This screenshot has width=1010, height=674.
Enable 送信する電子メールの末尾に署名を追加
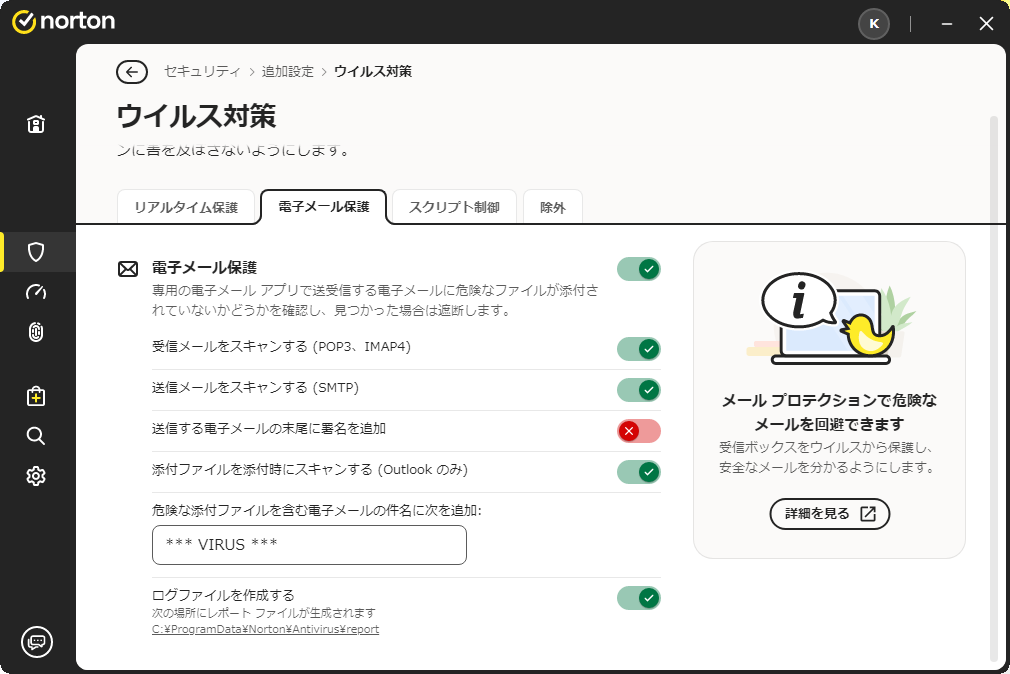(x=638, y=431)
